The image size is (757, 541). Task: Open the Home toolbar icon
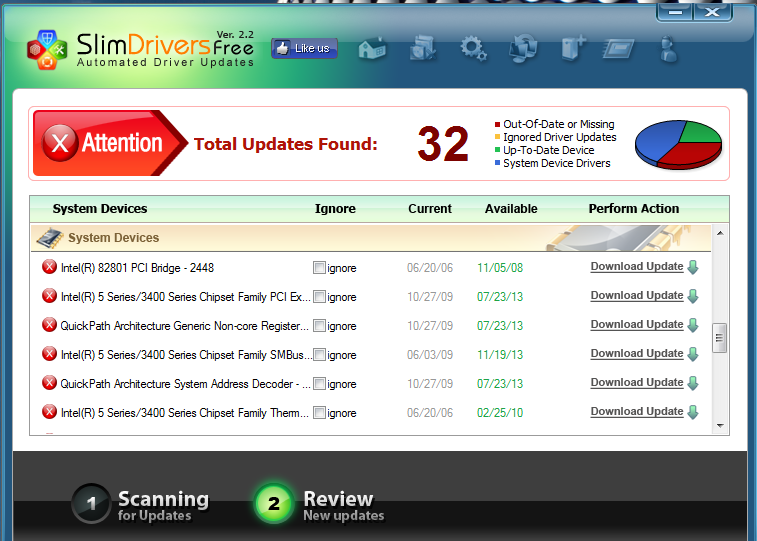[x=372, y=48]
